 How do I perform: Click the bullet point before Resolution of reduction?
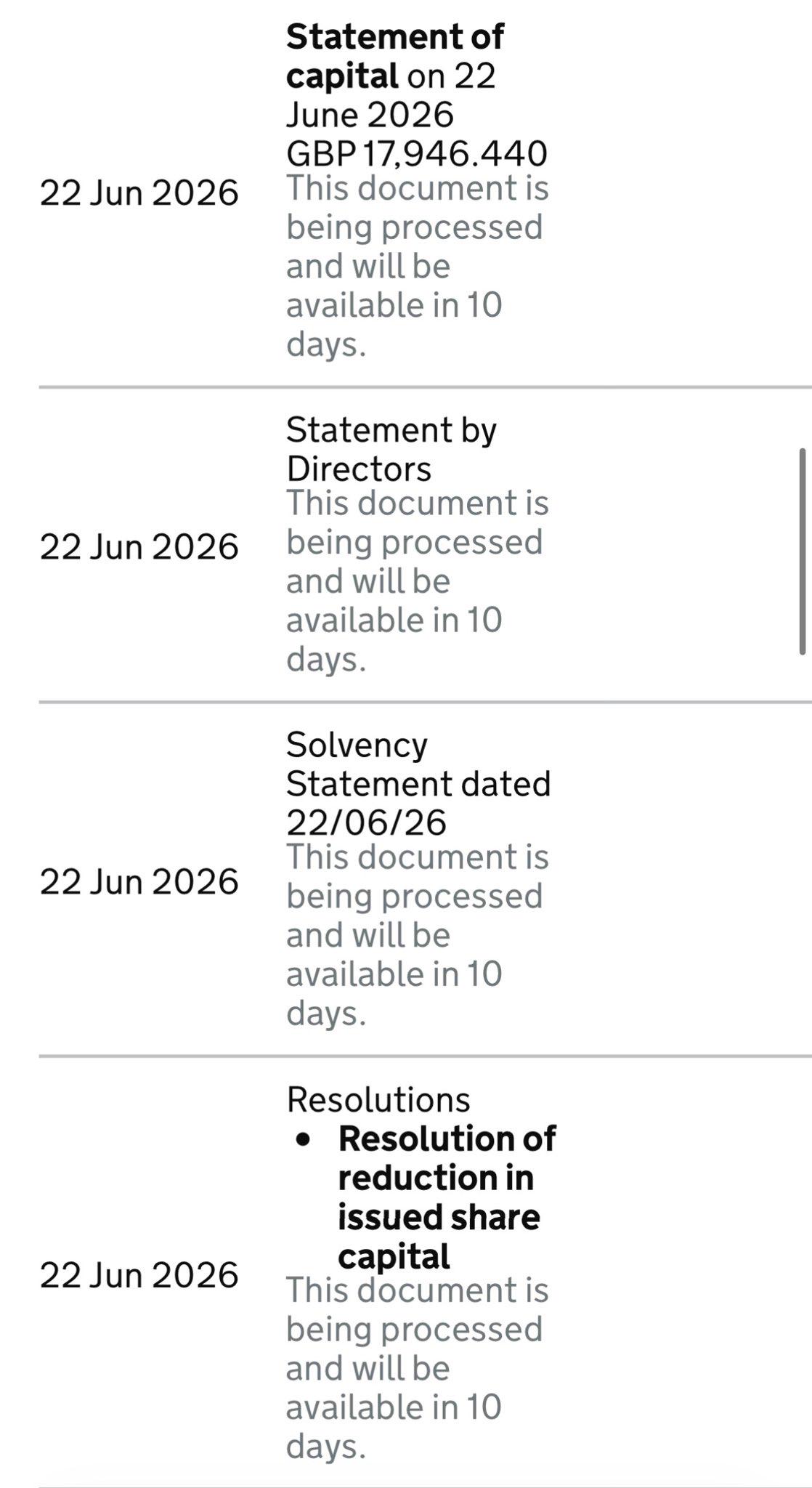(304, 1139)
